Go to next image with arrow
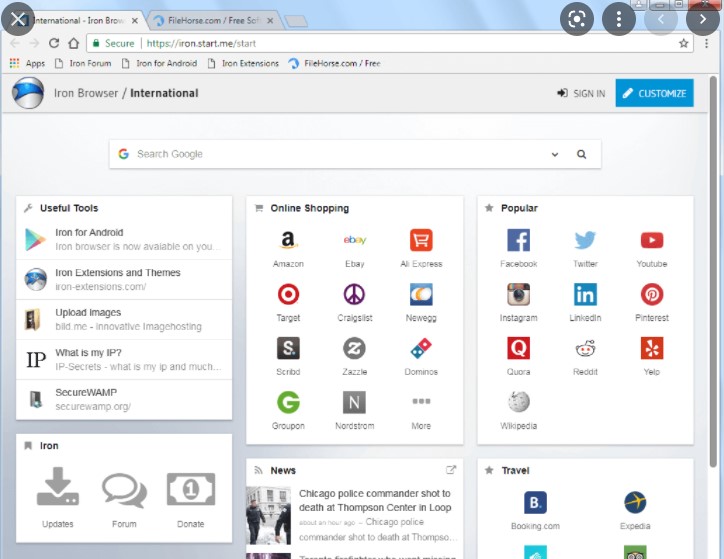 [x=703, y=19]
